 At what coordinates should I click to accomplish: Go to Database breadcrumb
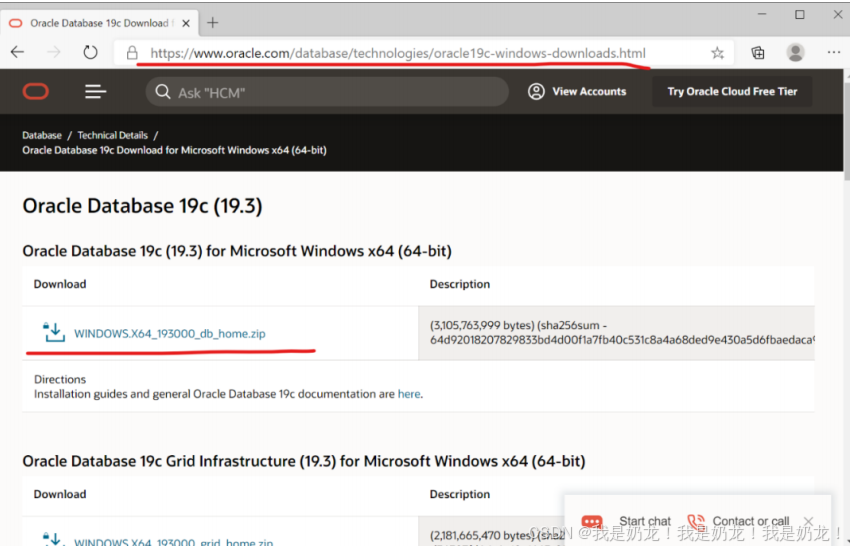(x=42, y=135)
